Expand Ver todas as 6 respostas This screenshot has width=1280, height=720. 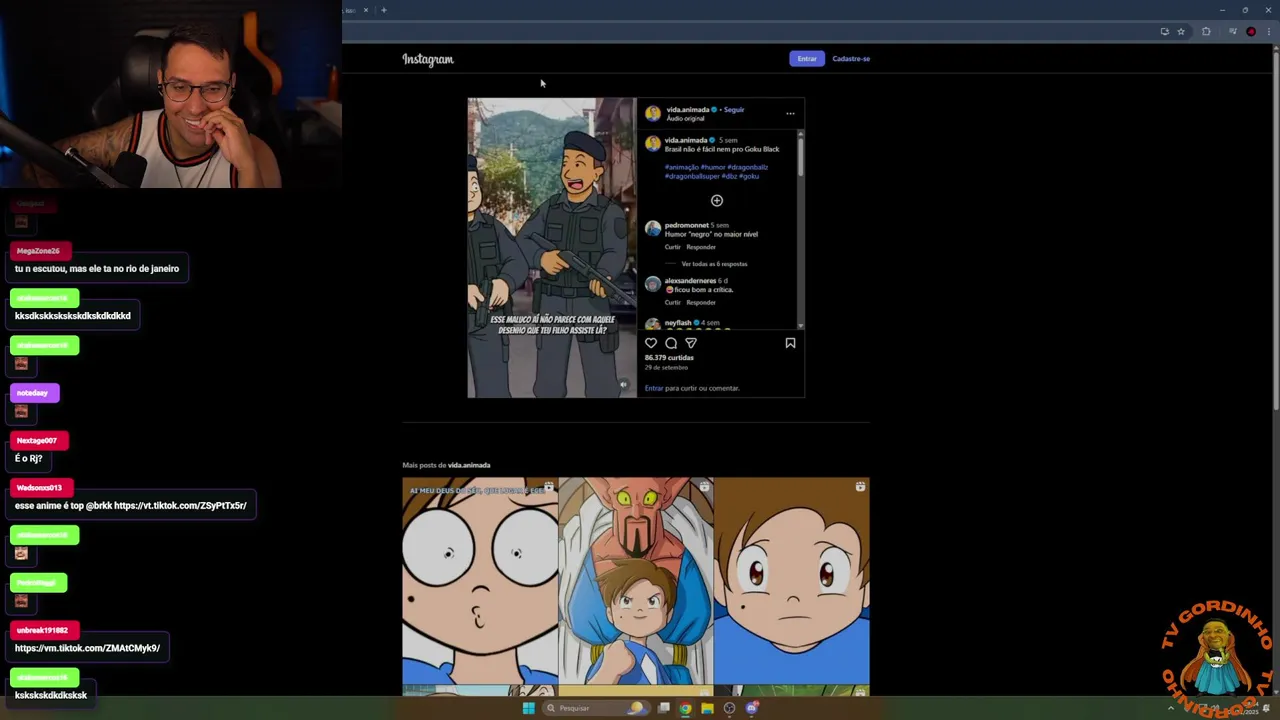point(714,264)
